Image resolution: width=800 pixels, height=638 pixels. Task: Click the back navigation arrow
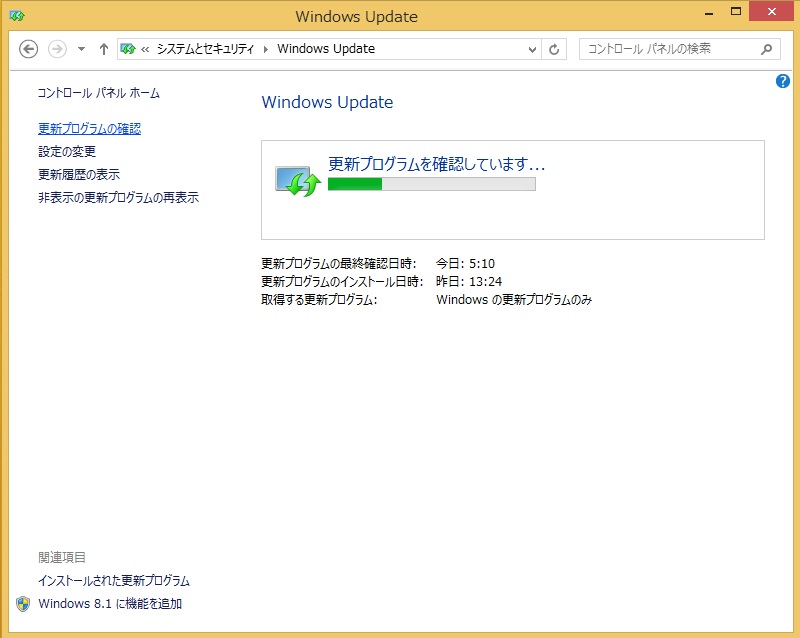29,49
